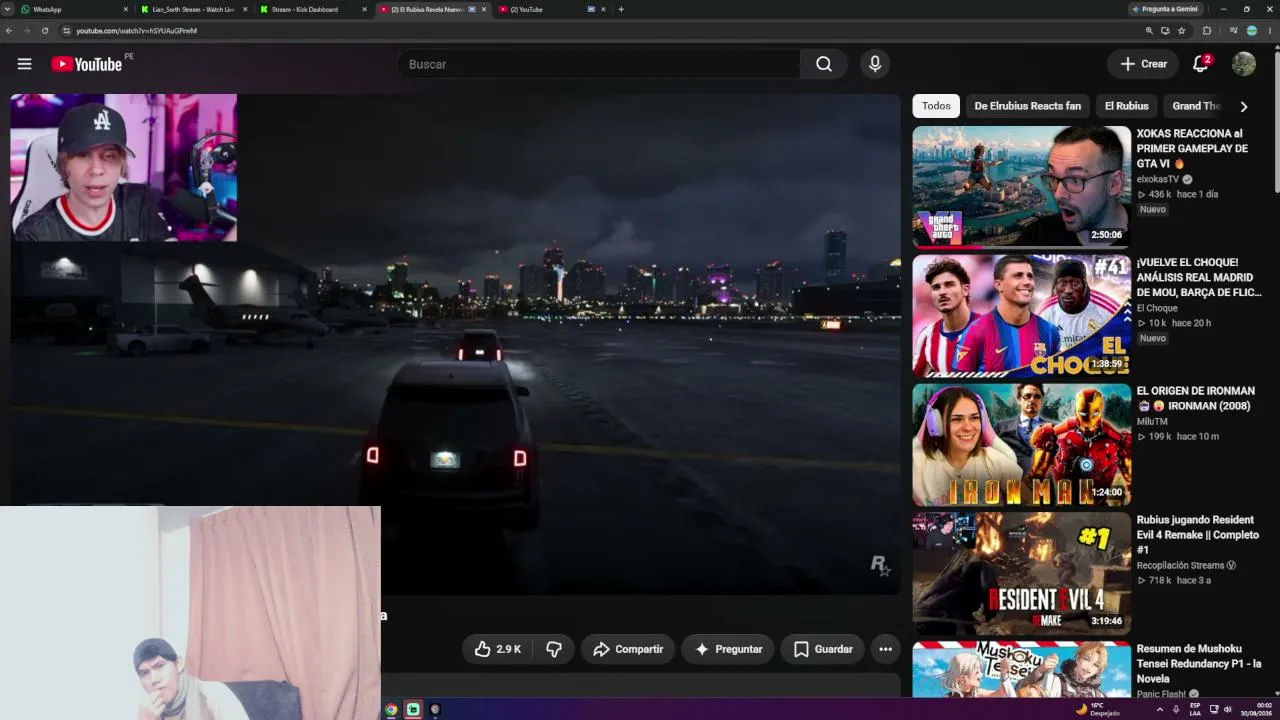The width and height of the screenshot is (1280, 720).
Task: Select the El Rubius filter chip
Action: 1126,106
